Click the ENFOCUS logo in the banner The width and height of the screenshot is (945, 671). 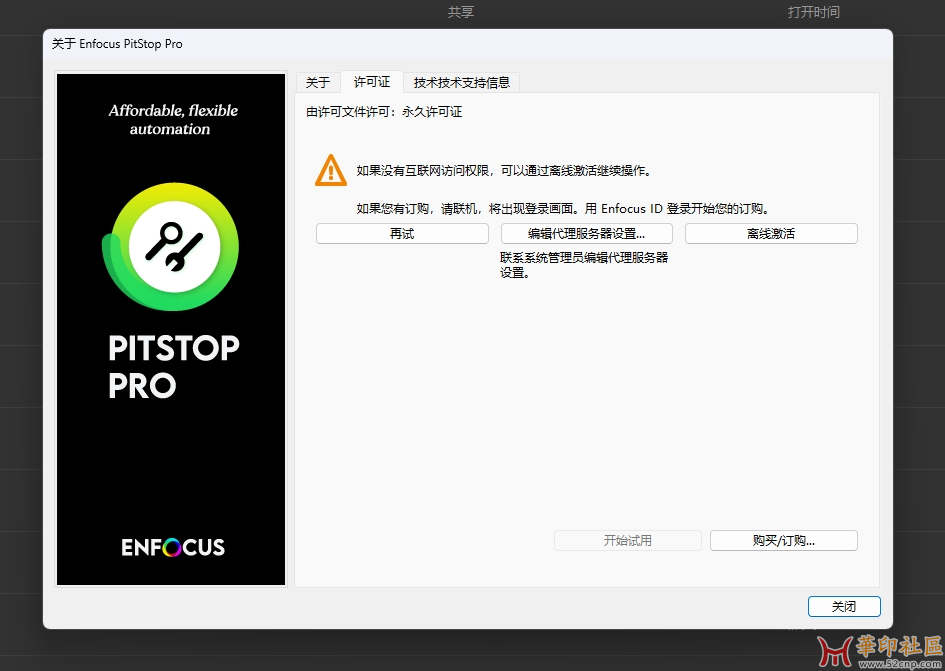pyautogui.click(x=173, y=547)
